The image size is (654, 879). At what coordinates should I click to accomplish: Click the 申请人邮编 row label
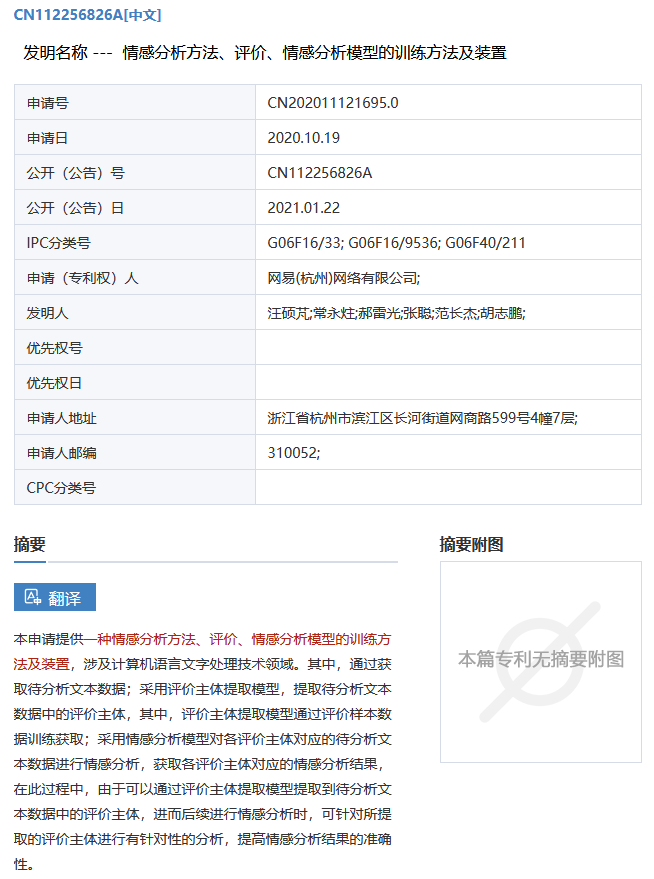tap(62, 453)
